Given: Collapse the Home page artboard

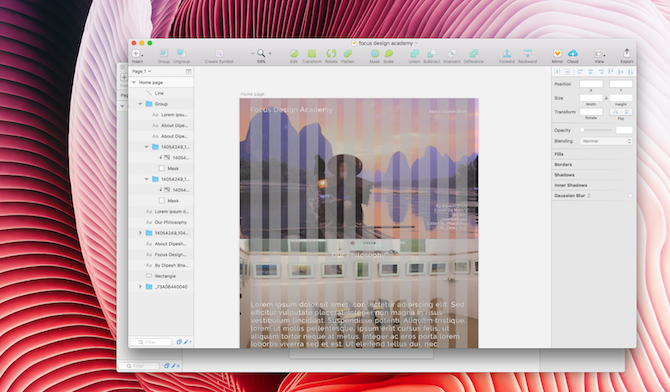Looking at the screenshot, I should pyautogui.click(x=134, y=83).
